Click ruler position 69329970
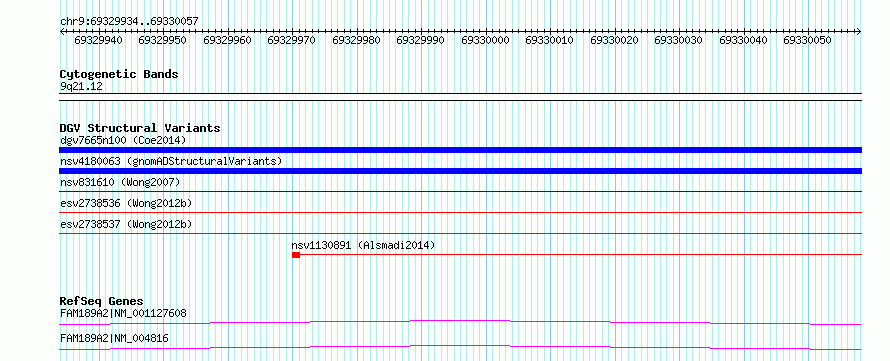The height and width of the screenshot is (361, 890). (291, 40)
